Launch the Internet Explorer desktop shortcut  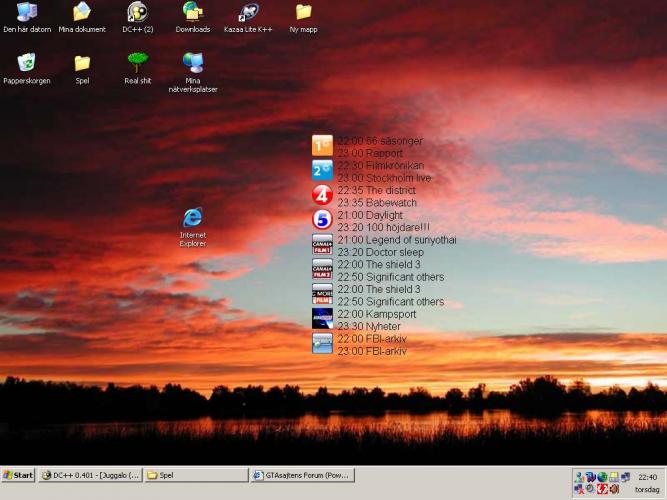click(193, 218)
